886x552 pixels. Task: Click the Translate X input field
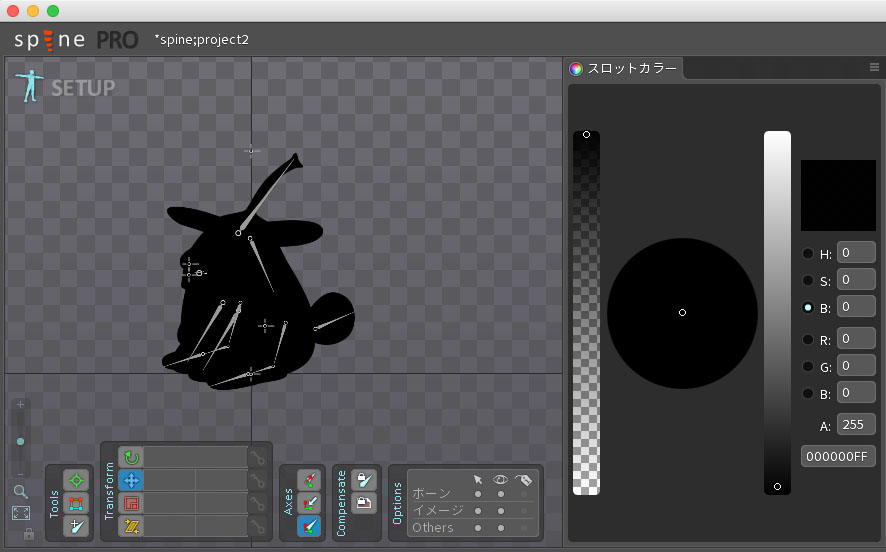click(x=170, y=480)
